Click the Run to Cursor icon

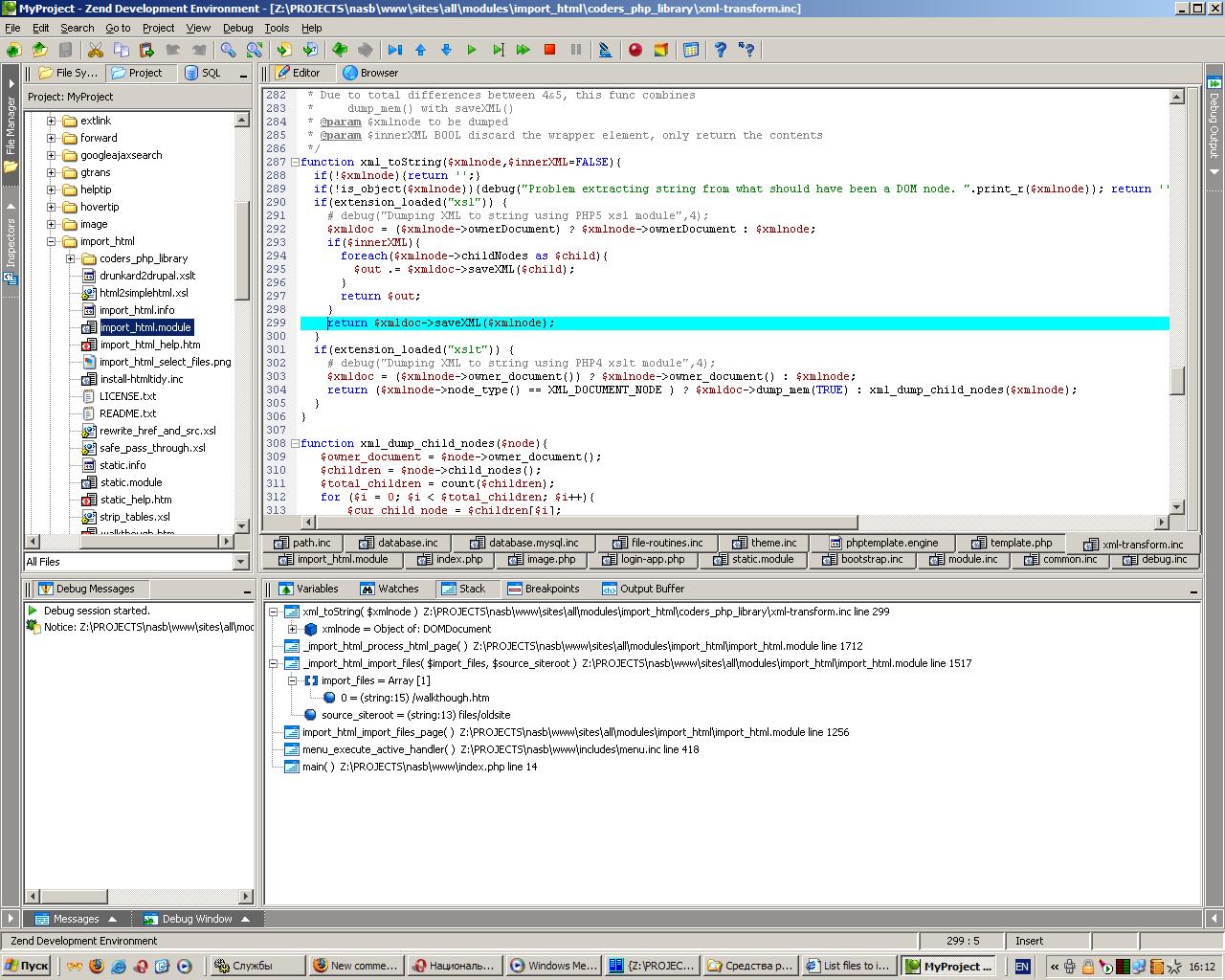498,50
